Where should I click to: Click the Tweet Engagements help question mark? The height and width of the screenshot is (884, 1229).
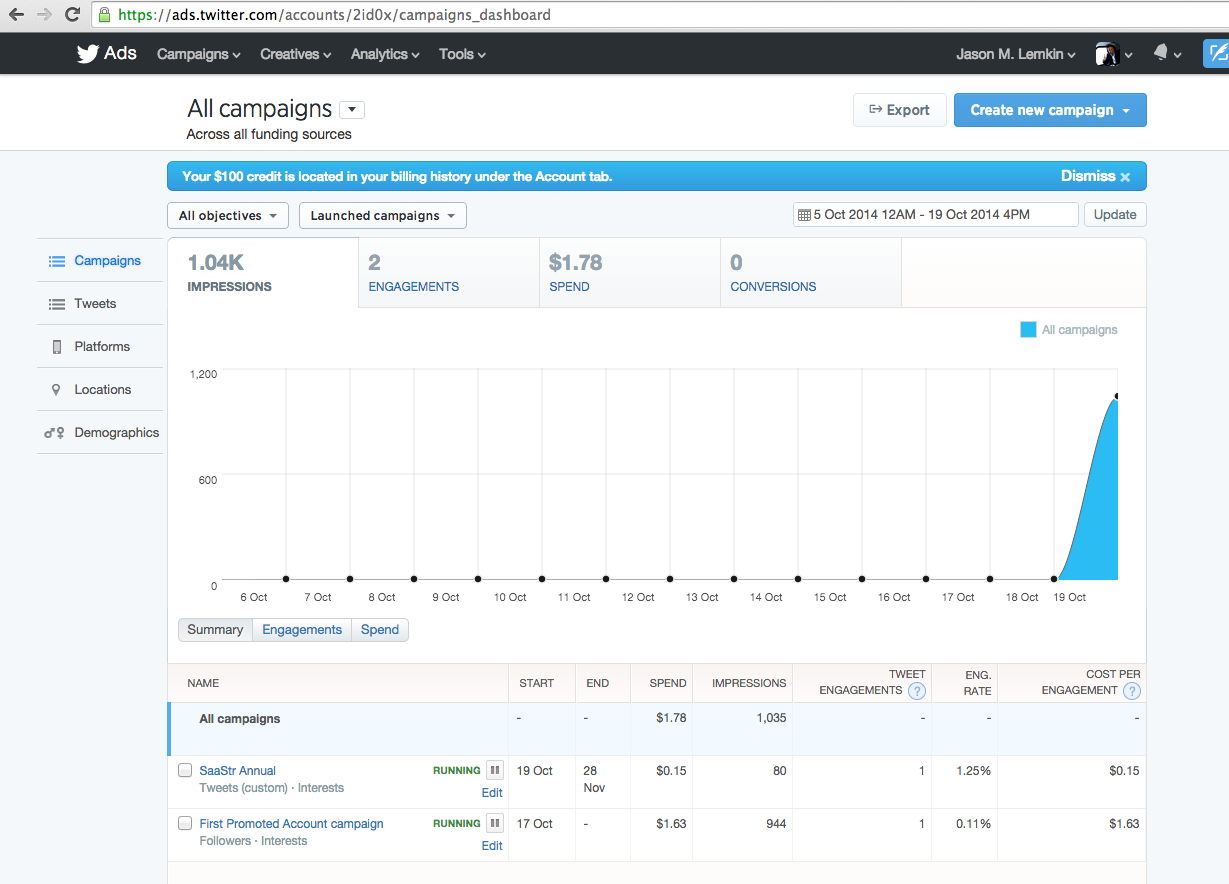pos(916,691)
